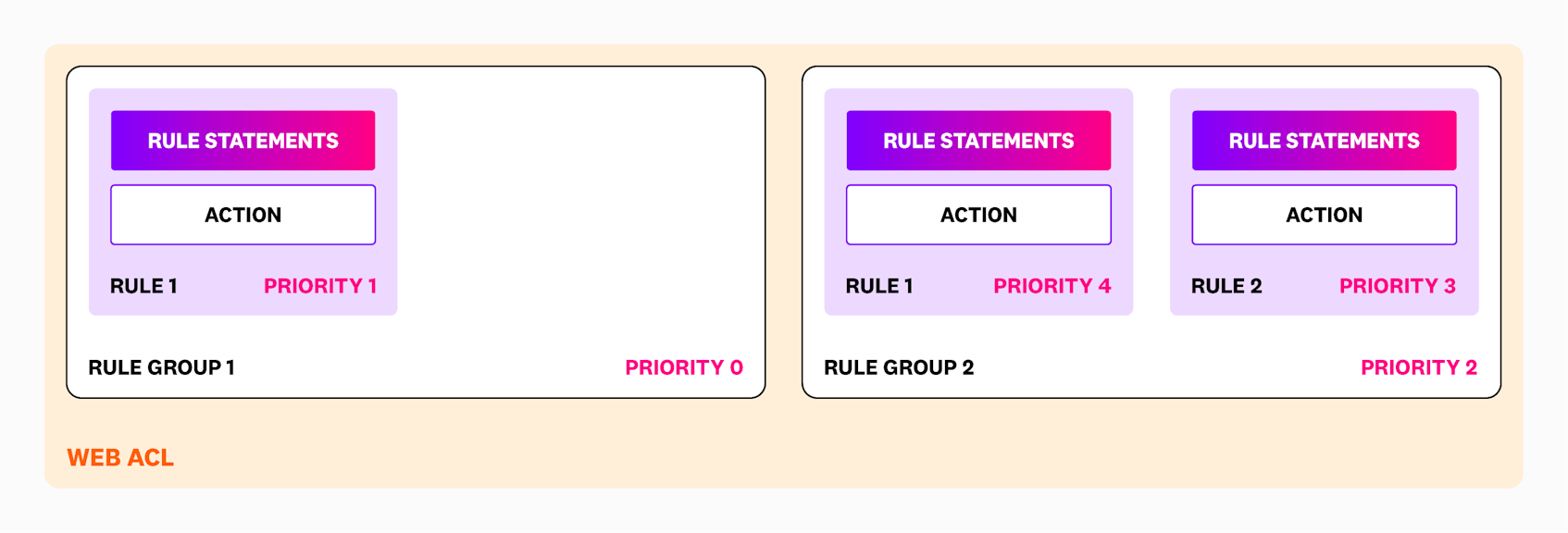Select the RULE GROUP 1 label
This screenshot has height=533, width=1568.
[x=161, y=367]
